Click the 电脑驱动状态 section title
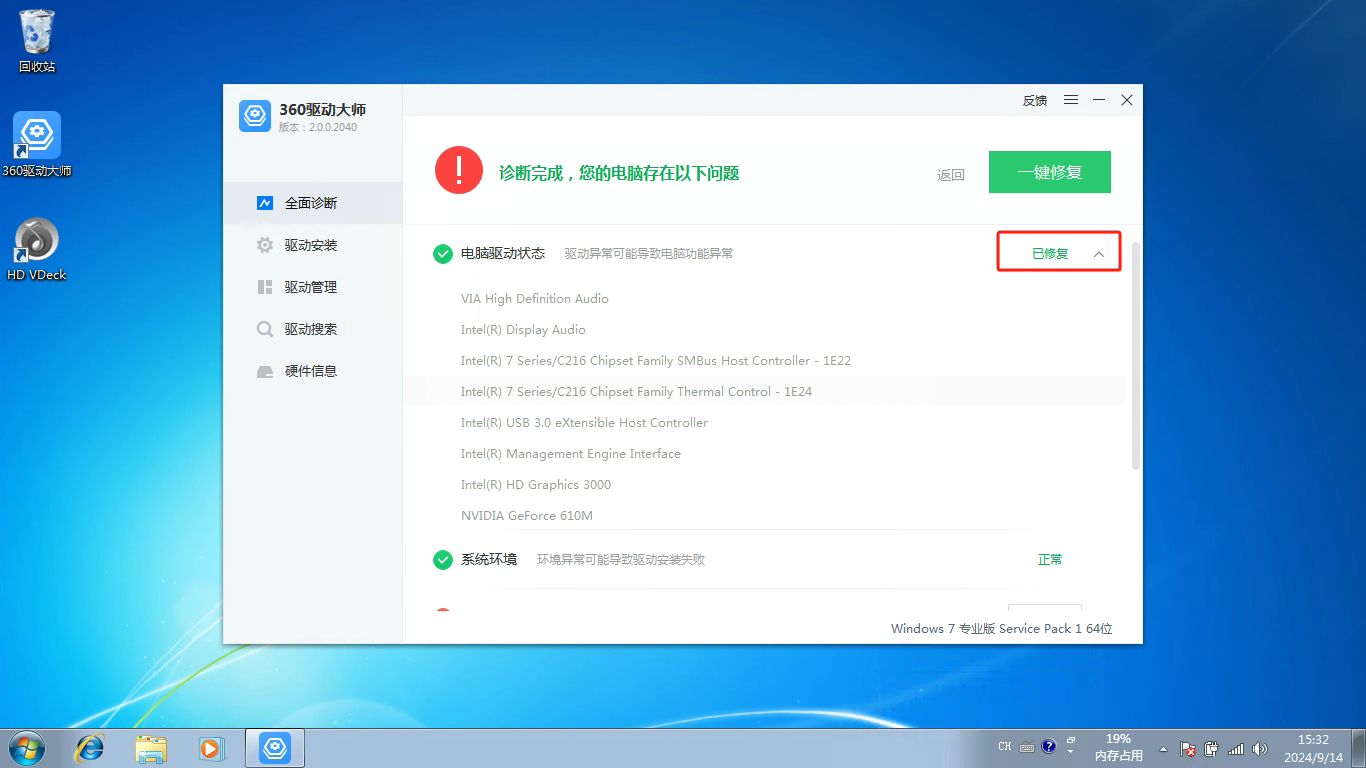 click(503, 254)
